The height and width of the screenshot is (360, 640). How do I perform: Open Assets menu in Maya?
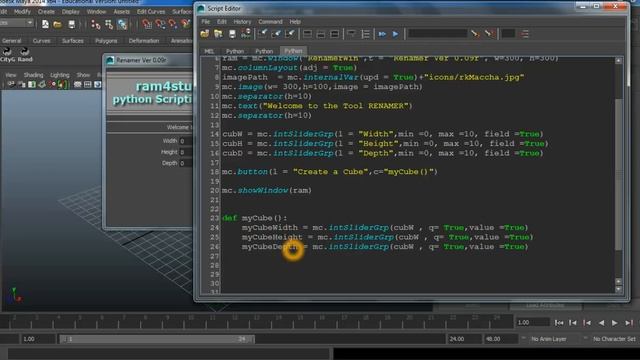pyautogui.click(x=122, y=11)
